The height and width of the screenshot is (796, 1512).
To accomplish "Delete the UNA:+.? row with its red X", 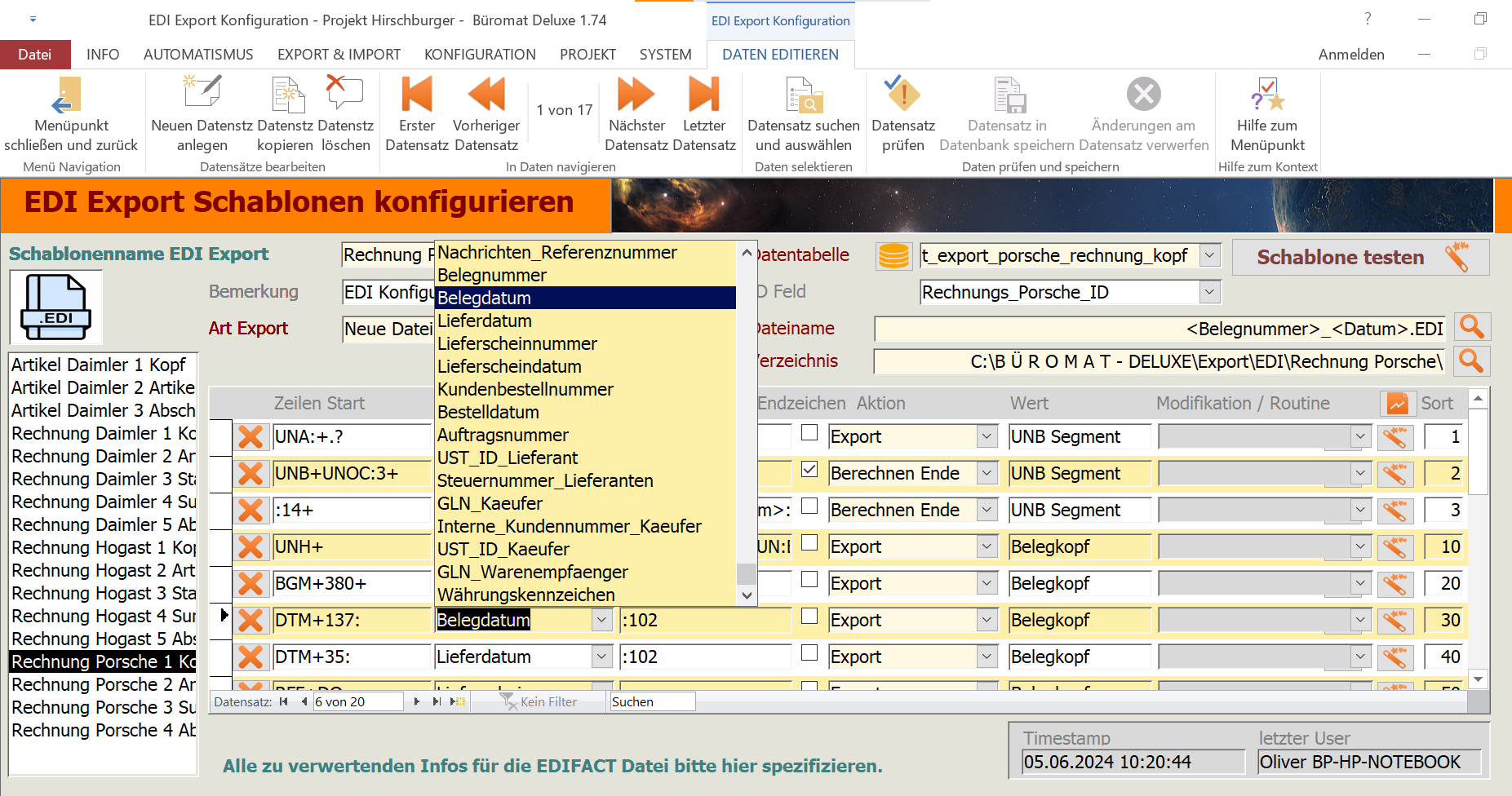I will pyautogui.click(x=251, y=437).
